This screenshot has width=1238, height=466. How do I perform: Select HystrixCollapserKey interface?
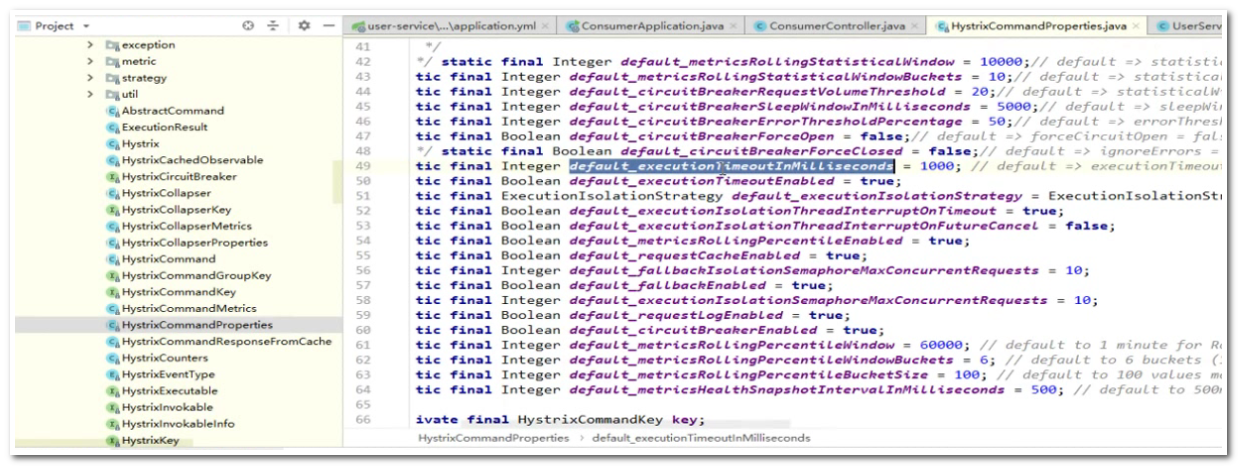(168, 210)
